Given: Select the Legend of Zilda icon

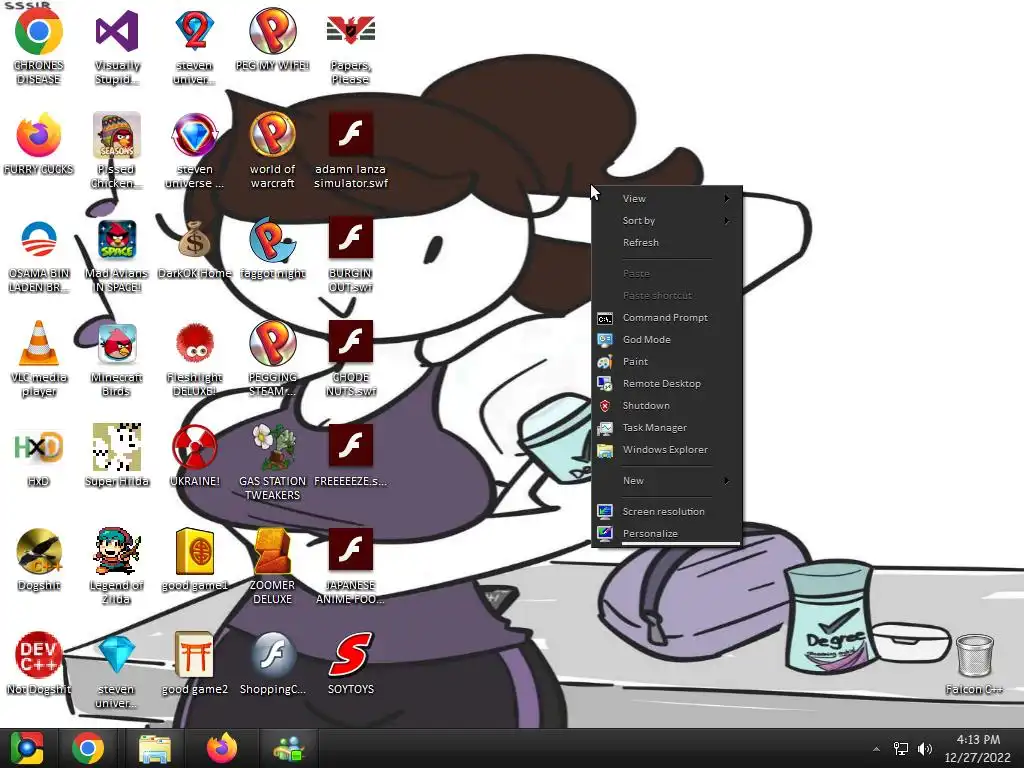Looking at the screenshot, I should pos(116,552).
